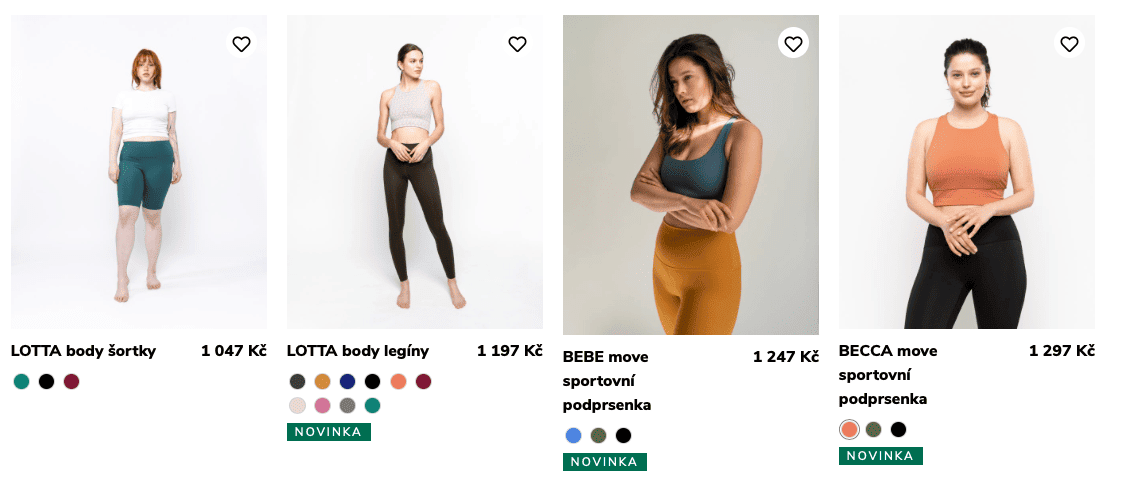Open BEBE move sportovní podprsenka title
The image size is (1123, 480).
tap(607, 381)
